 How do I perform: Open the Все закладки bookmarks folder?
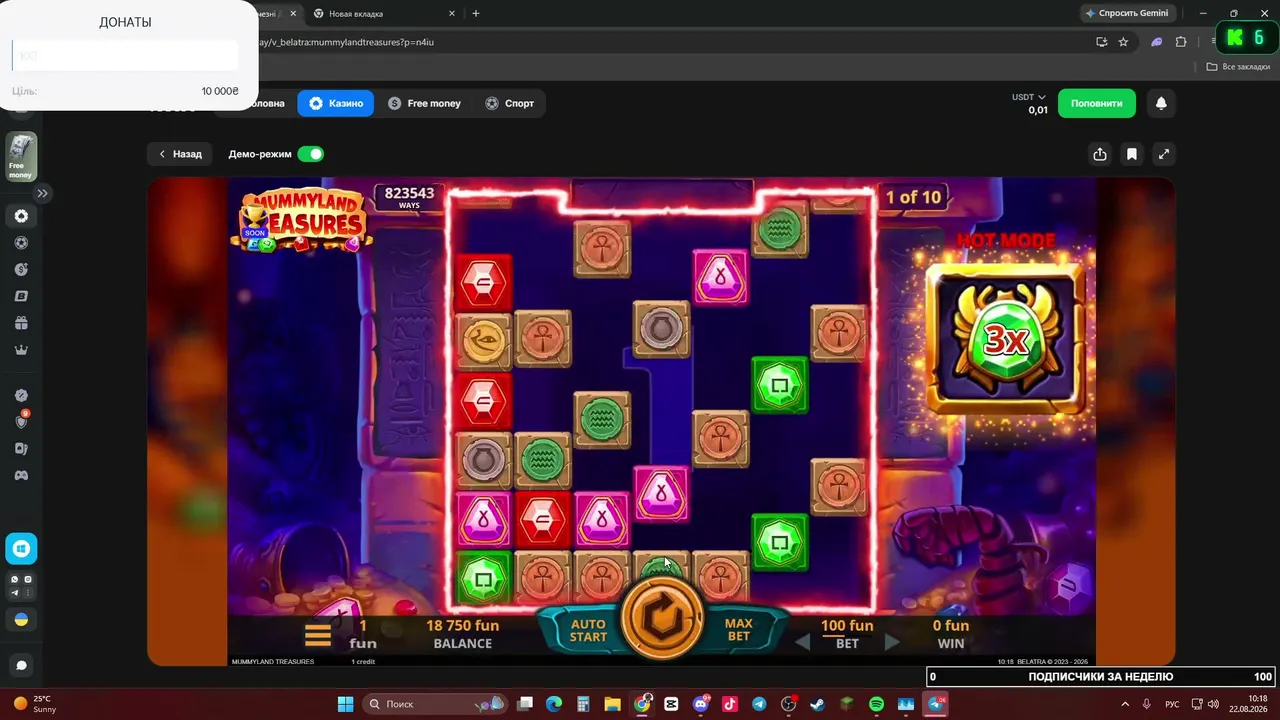click(x=1238, y=67)
